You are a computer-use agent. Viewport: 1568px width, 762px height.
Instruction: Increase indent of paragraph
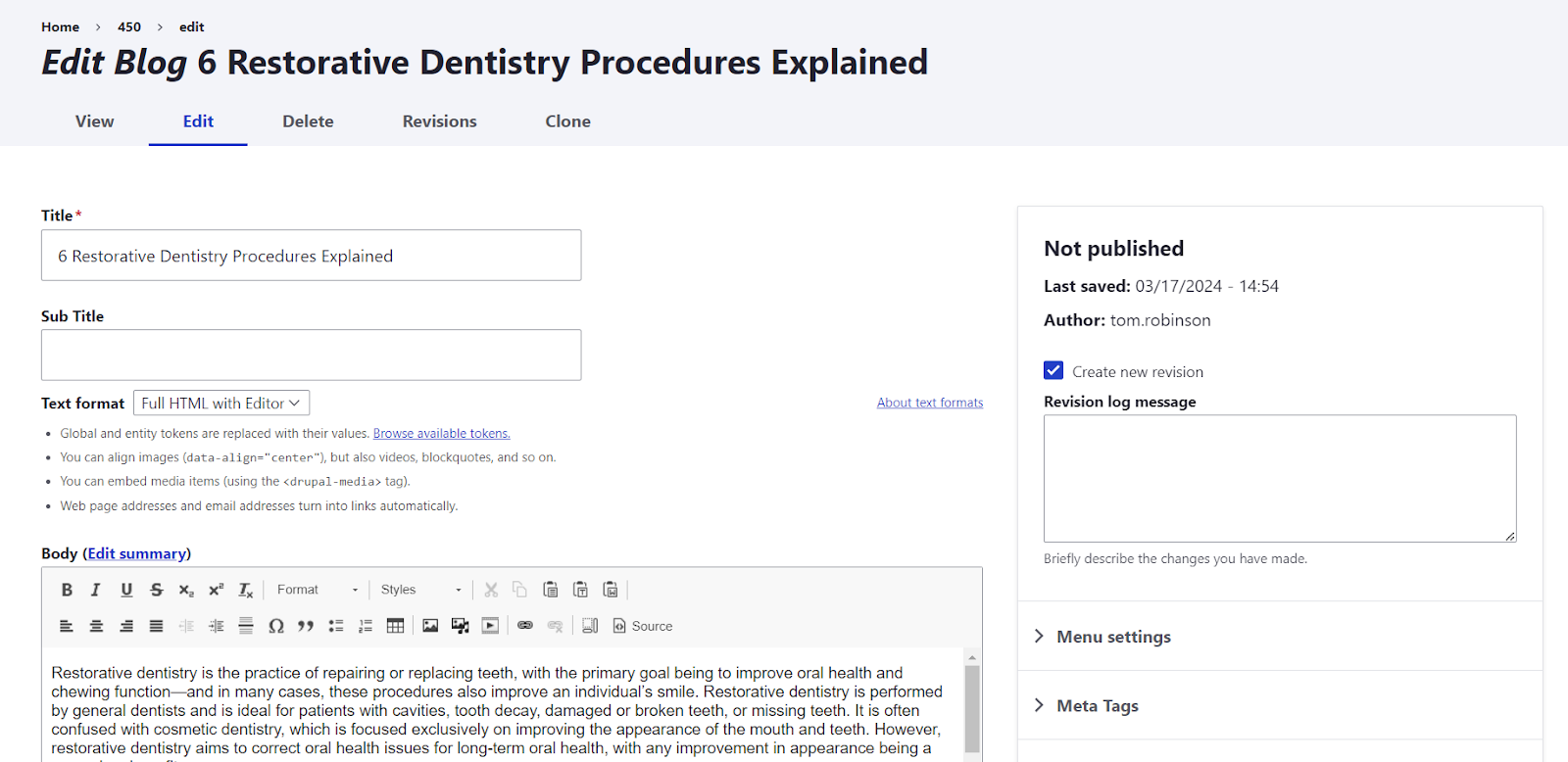[x=217, y=626]
